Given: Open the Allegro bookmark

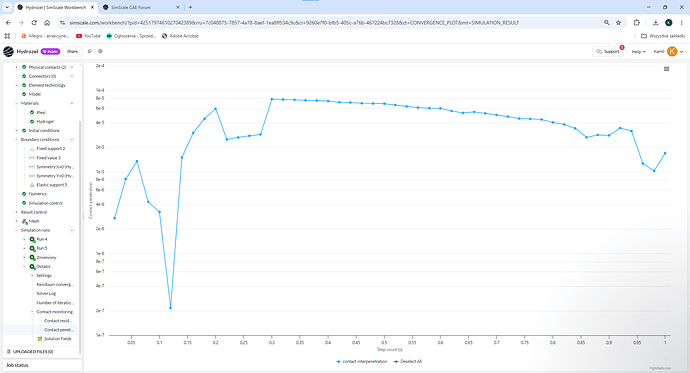Looking at the screenshot, I should tap(45, 36).
